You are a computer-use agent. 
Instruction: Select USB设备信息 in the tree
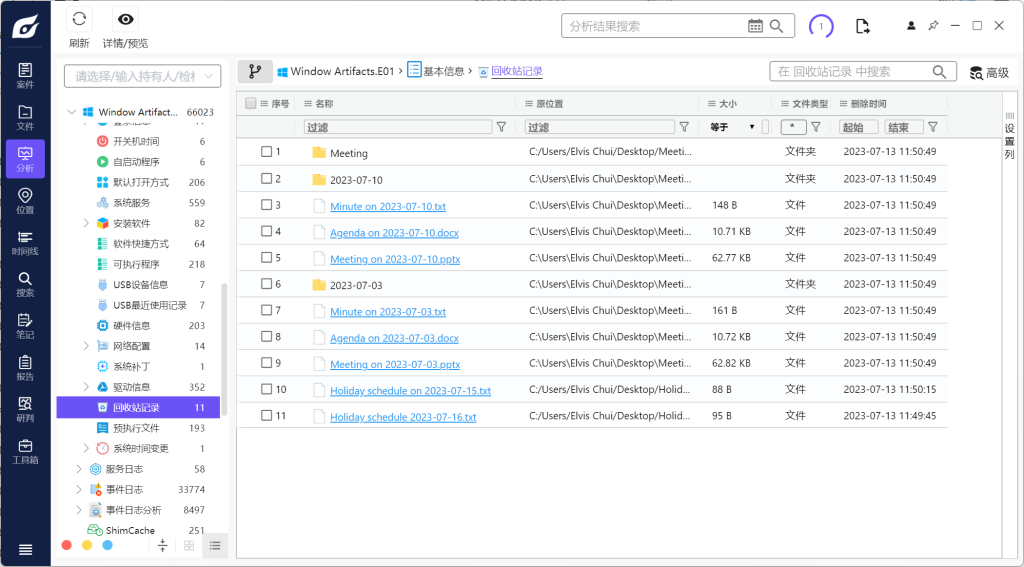(x=140, y=285)
